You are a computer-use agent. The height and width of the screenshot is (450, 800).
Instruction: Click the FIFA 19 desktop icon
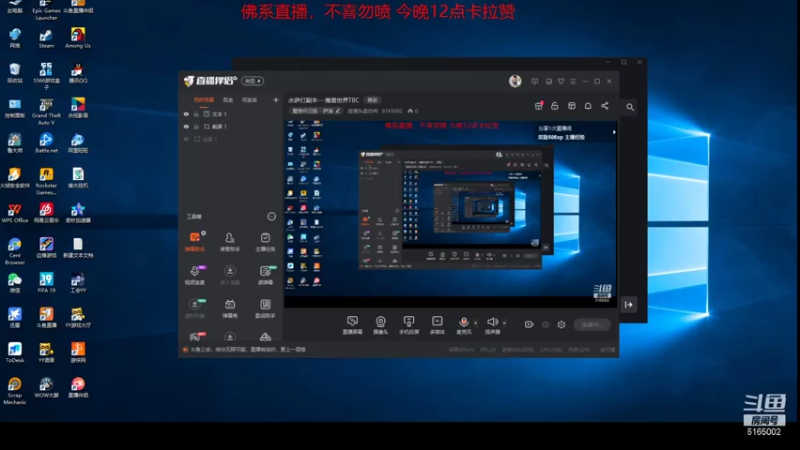[x=46, y=283]
